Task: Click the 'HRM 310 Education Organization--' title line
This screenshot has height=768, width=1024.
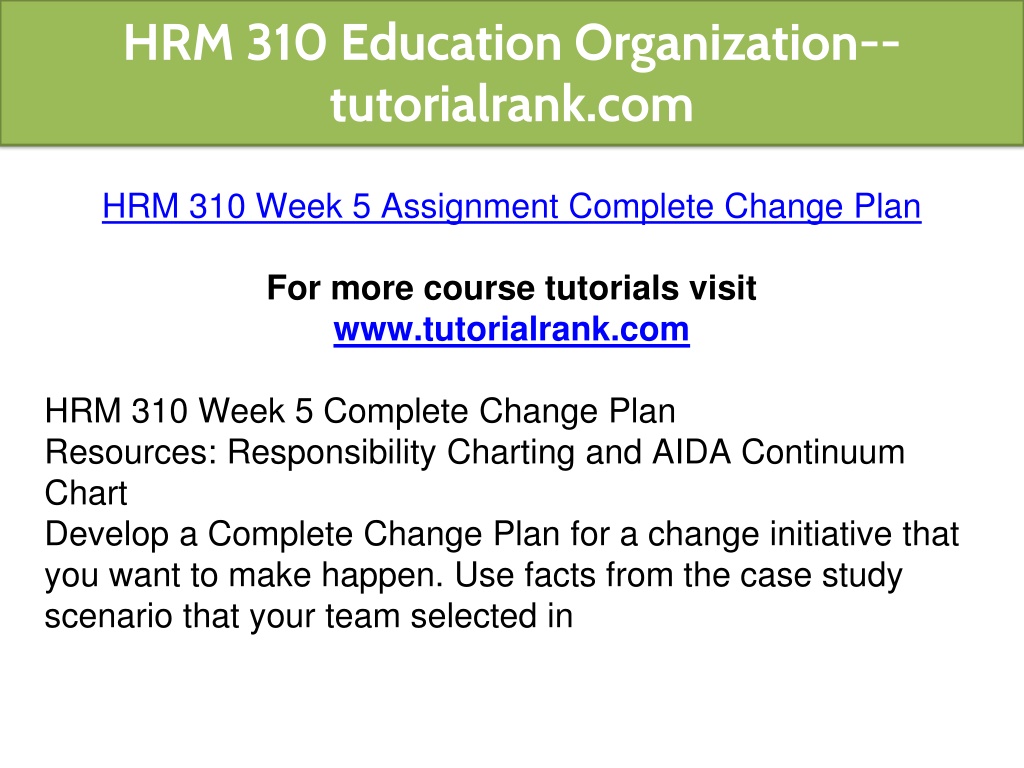Action: 511,43
